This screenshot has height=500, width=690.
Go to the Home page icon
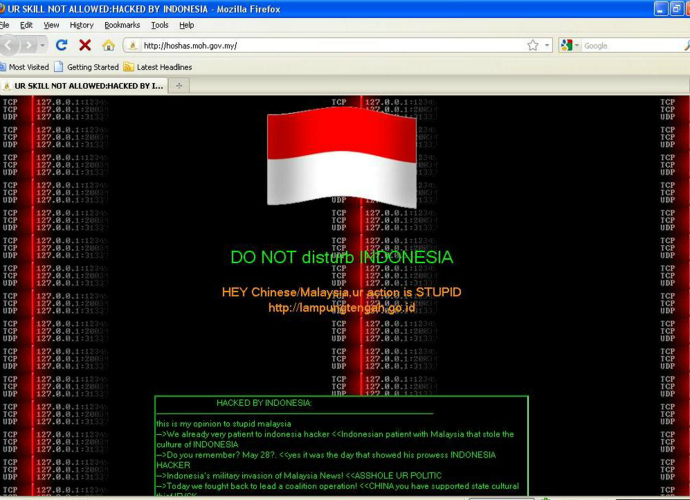pos(108,45)
